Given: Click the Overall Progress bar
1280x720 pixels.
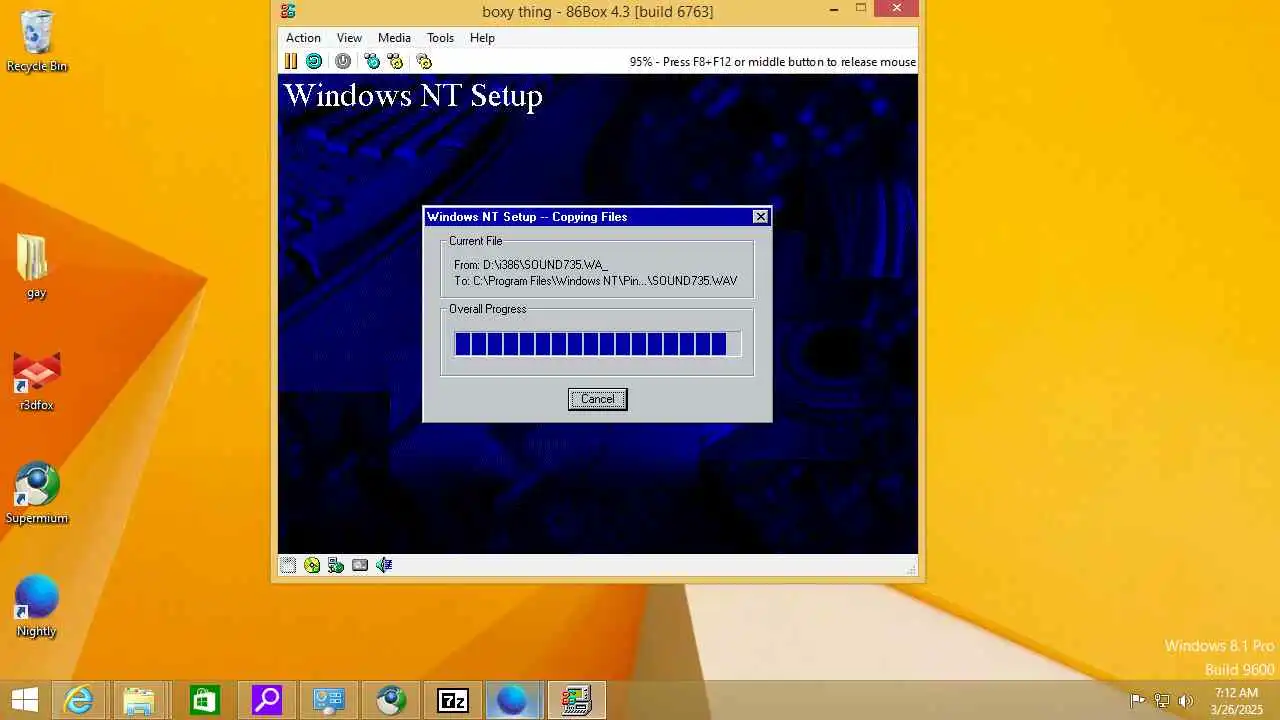Looking at the screenshot, I should (597, 344).
